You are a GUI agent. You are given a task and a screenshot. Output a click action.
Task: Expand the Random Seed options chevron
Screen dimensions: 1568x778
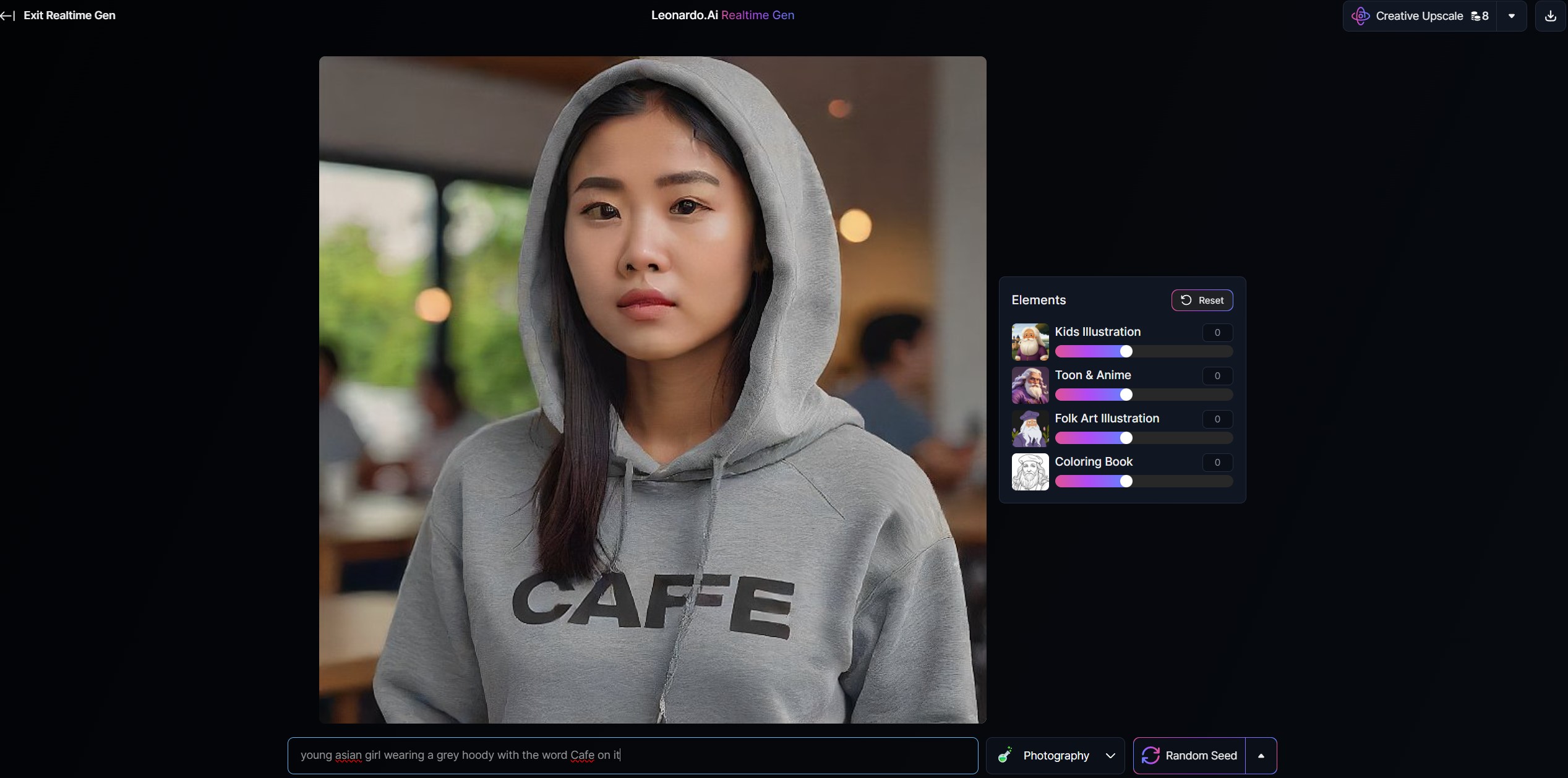[x=1261, y=756]
